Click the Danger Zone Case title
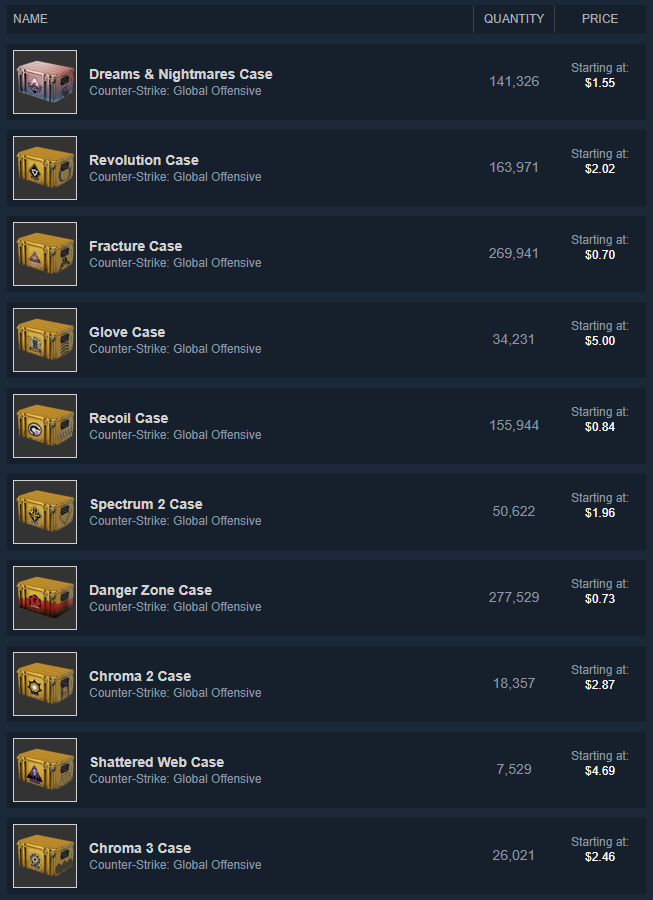The image size is (653, 900). tap(150, 590)
